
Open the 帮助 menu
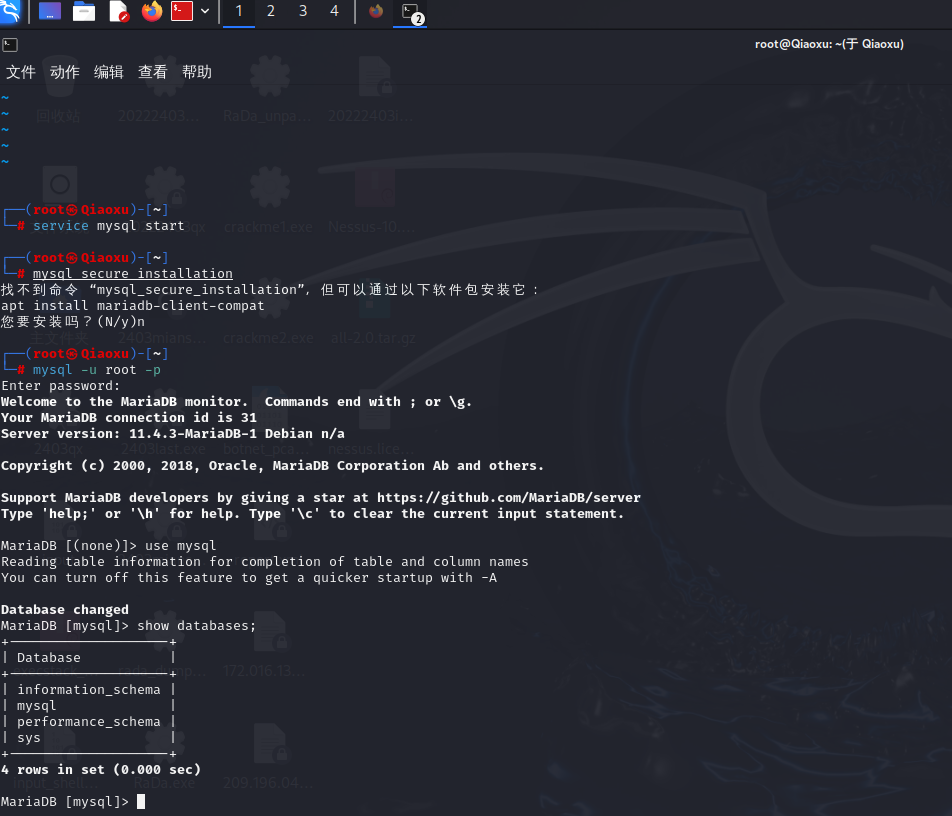tap(197, 72)
